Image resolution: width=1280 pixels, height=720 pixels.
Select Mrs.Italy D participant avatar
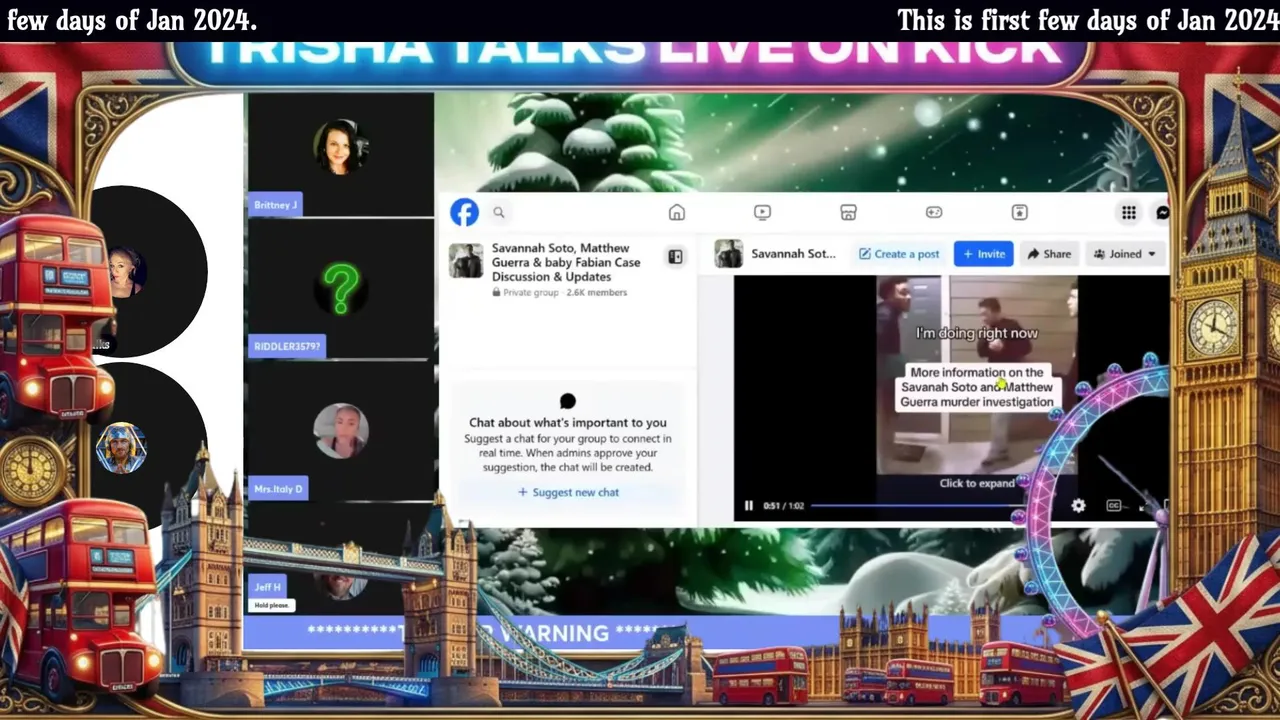point(341,431)
